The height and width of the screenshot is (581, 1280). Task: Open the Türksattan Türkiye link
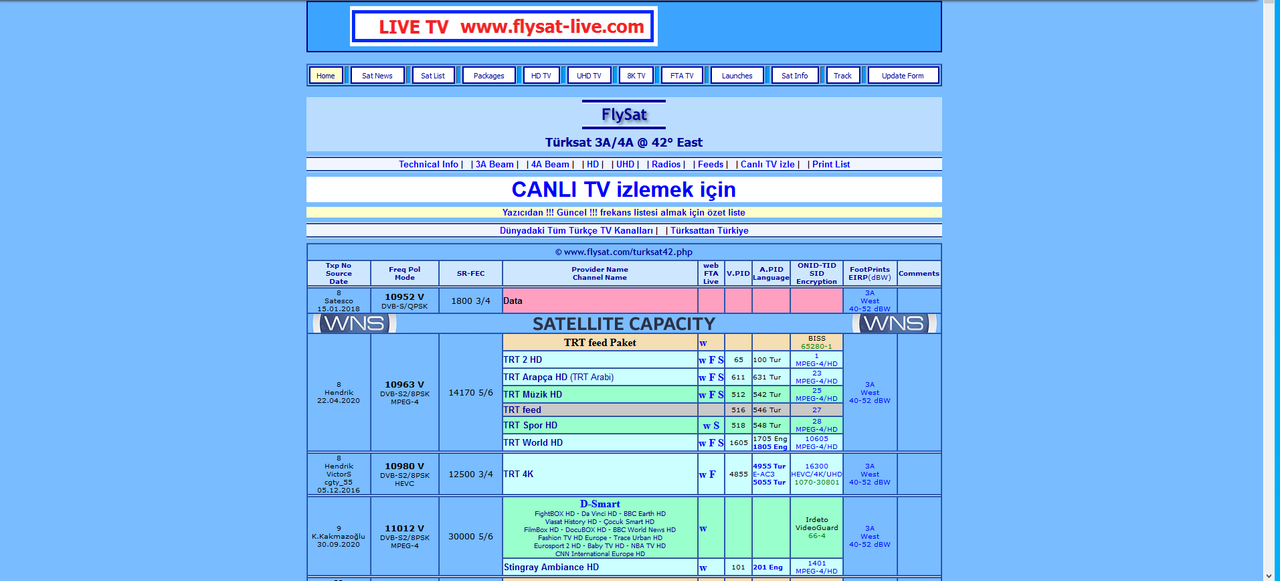pos(709,230)
